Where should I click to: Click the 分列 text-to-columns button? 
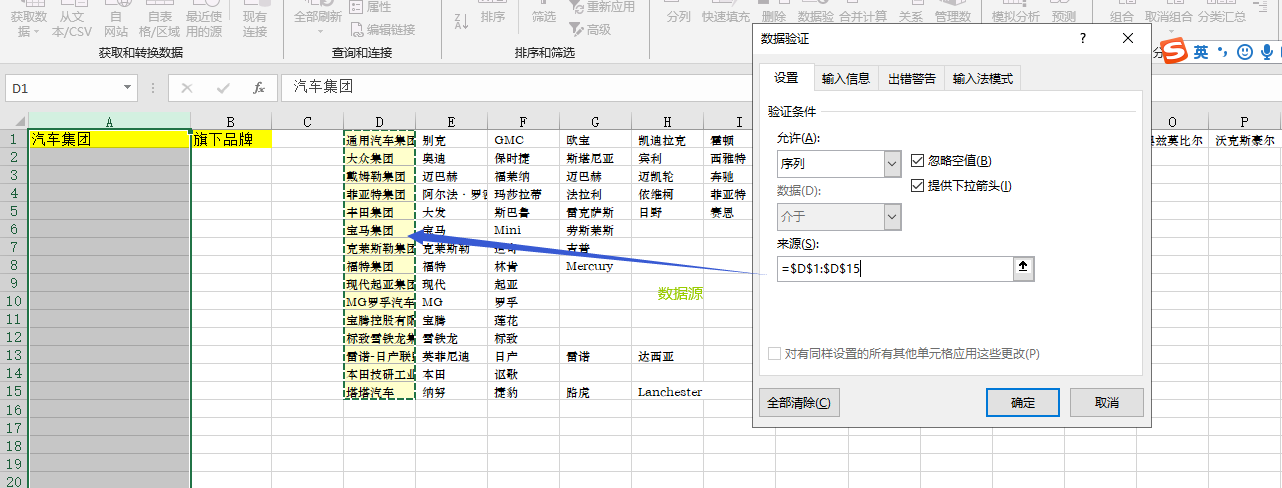pos(678,14)
